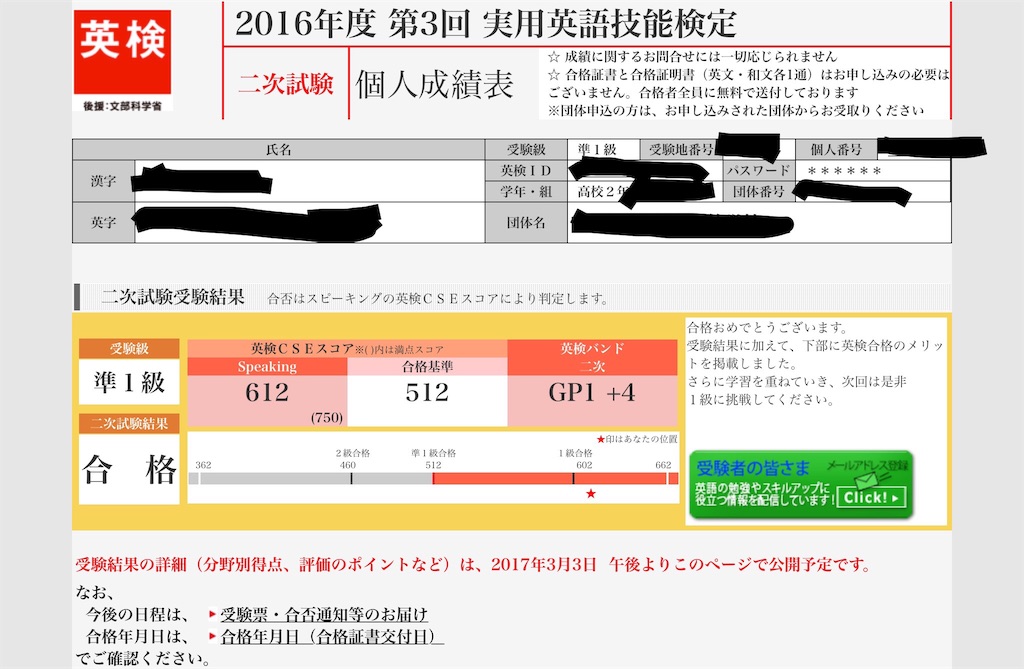Image resolution: width=1024 pixels, height=669 pixels.
Task: Click the red 2017年3月3日 notice text
Action: [474, 564]
